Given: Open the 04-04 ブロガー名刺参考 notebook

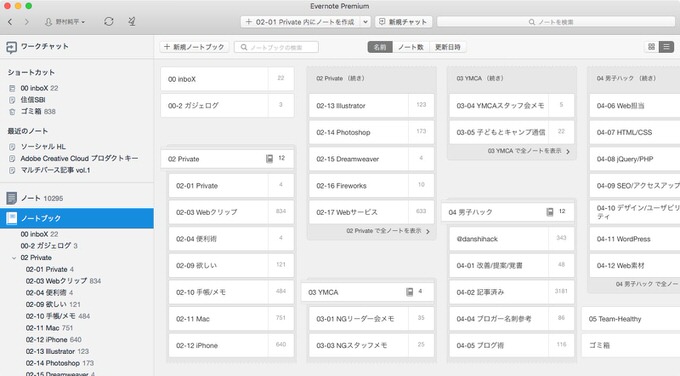Looking at the screenshot, I should (512, 319).
